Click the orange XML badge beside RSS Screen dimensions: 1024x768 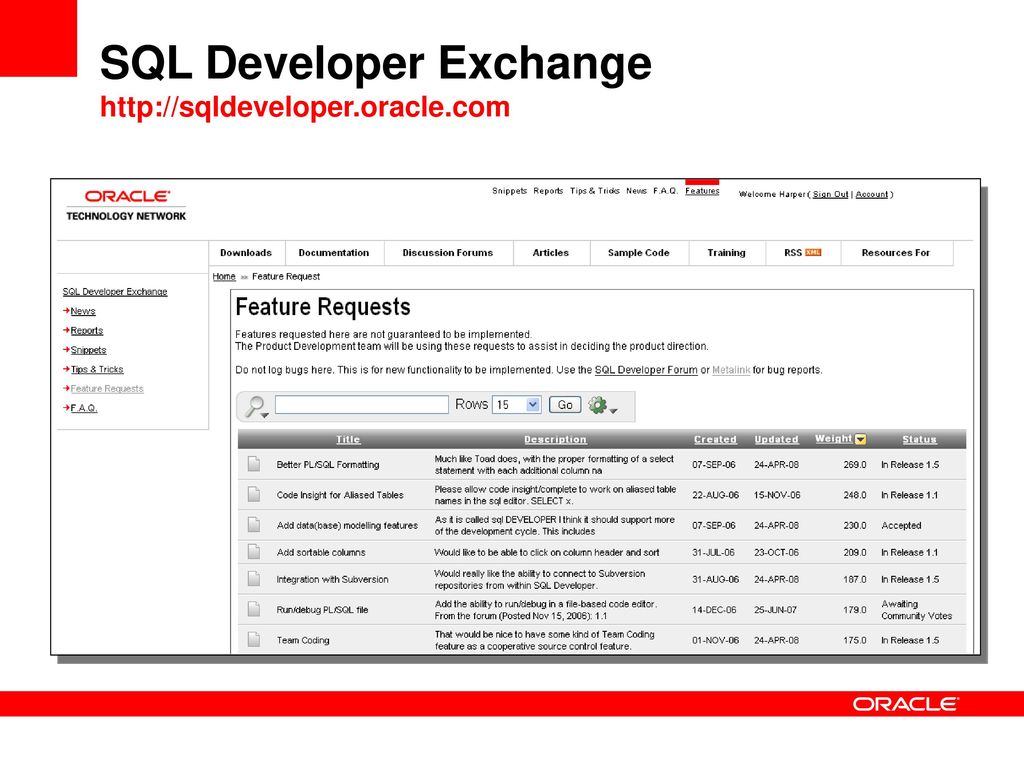point(813,253)
